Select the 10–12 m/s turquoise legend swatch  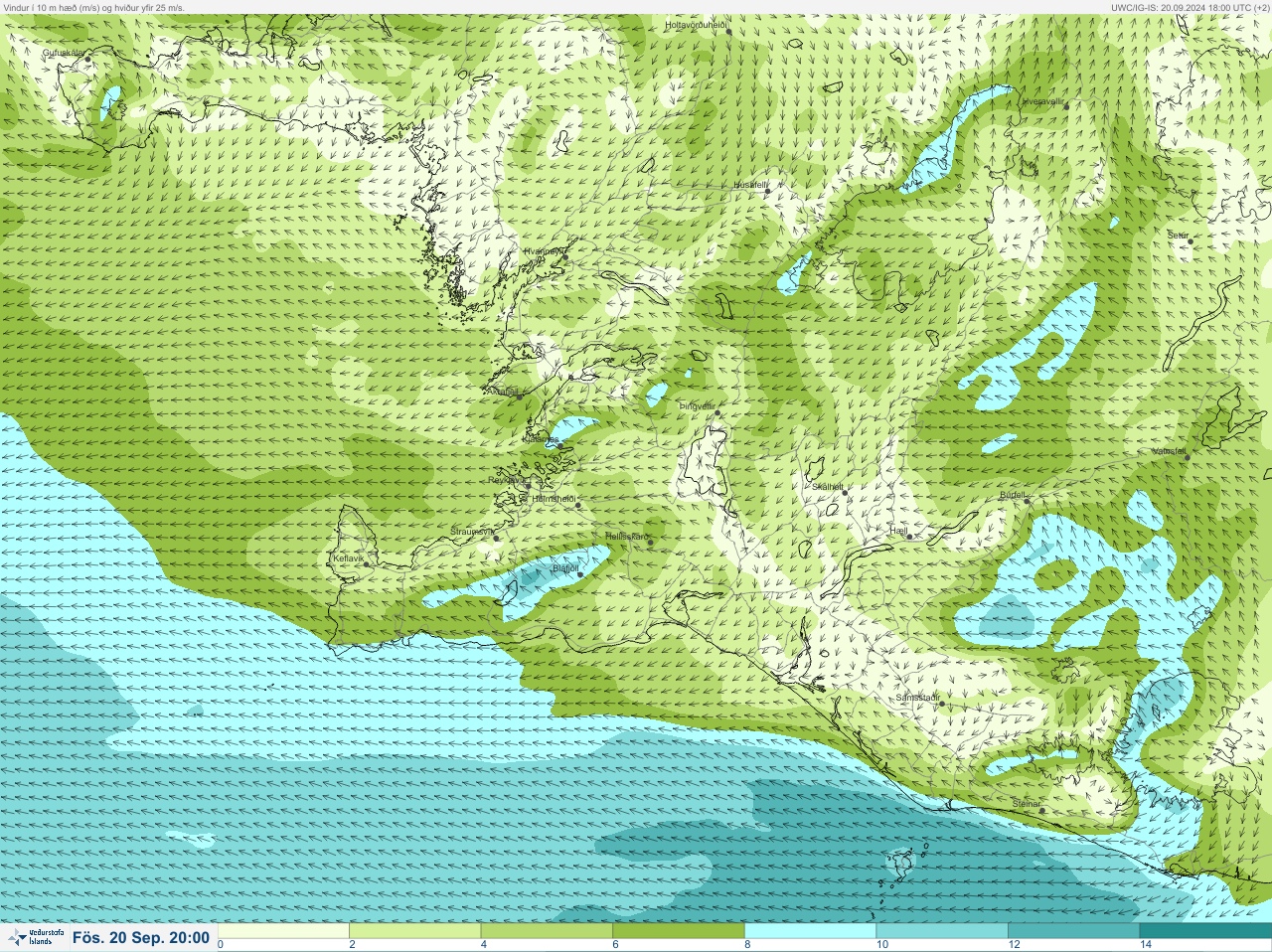pyautogui.click(x=942, y=931)
